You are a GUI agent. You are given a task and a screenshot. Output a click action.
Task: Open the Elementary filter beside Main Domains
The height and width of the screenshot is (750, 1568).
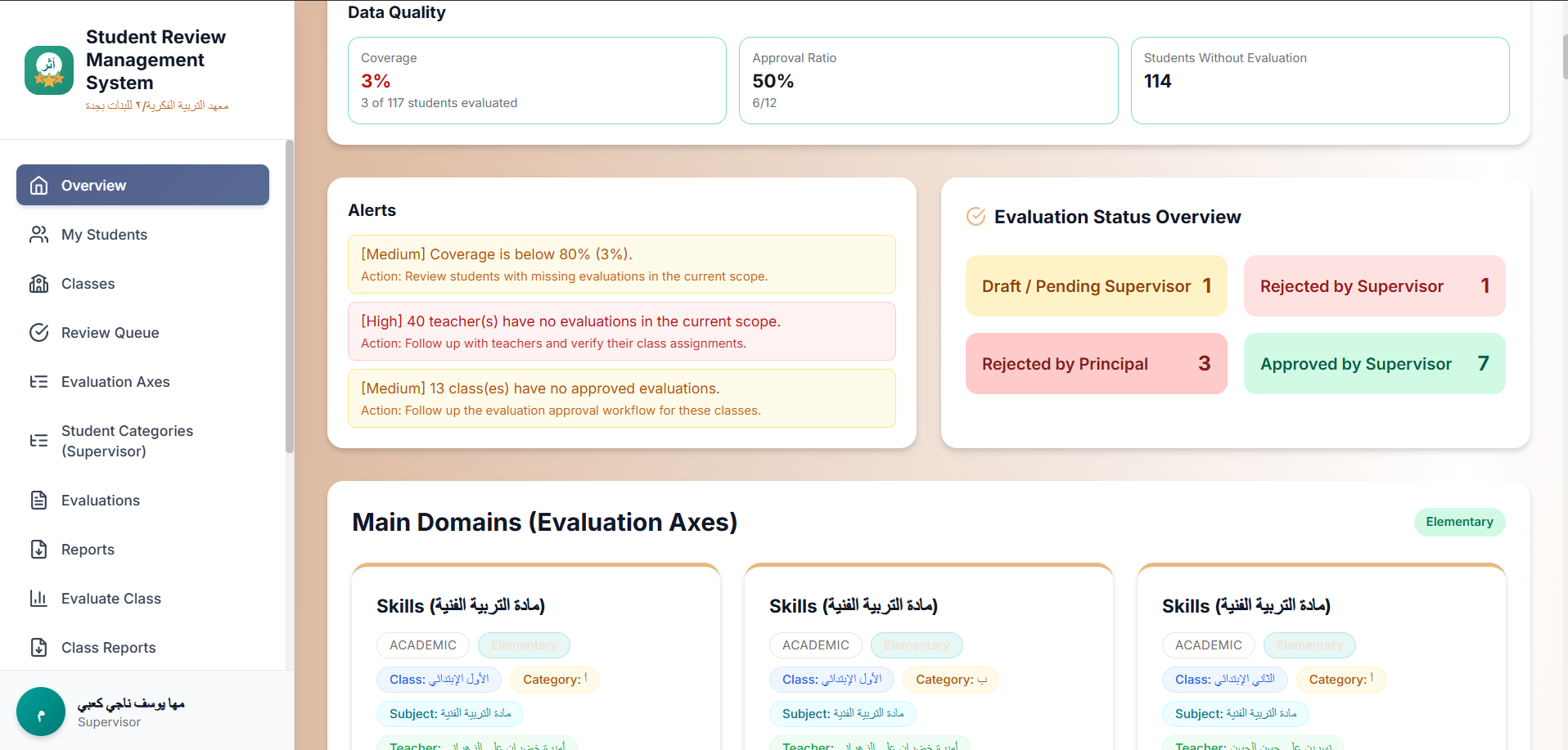pos(1459,522)
